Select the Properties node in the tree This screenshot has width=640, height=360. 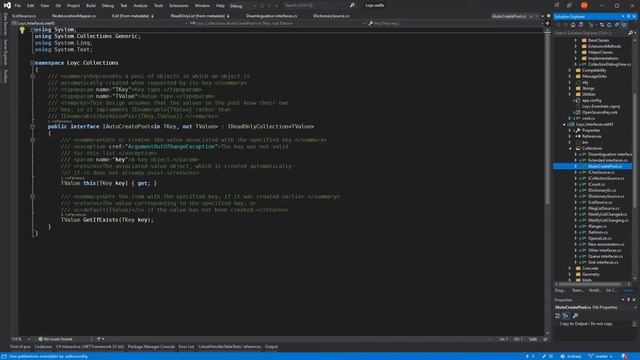pyautogui.click(x=591, y=131)
